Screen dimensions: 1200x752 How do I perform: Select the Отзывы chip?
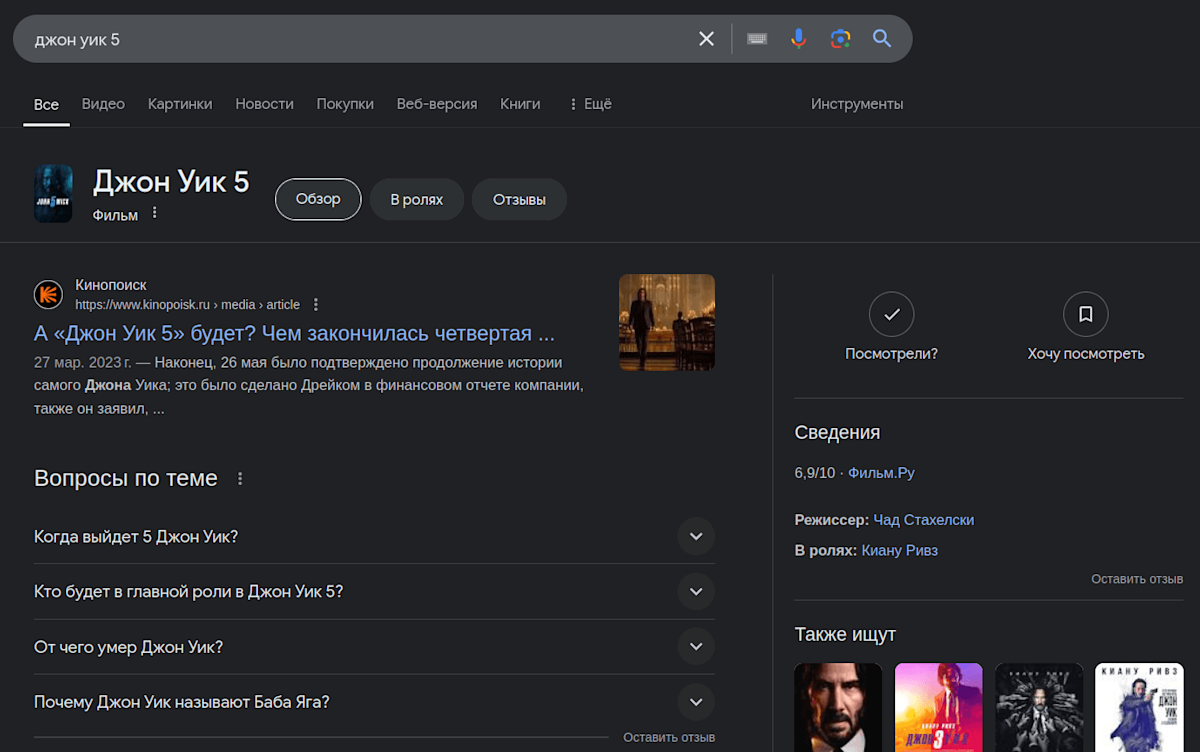point(519,199)
